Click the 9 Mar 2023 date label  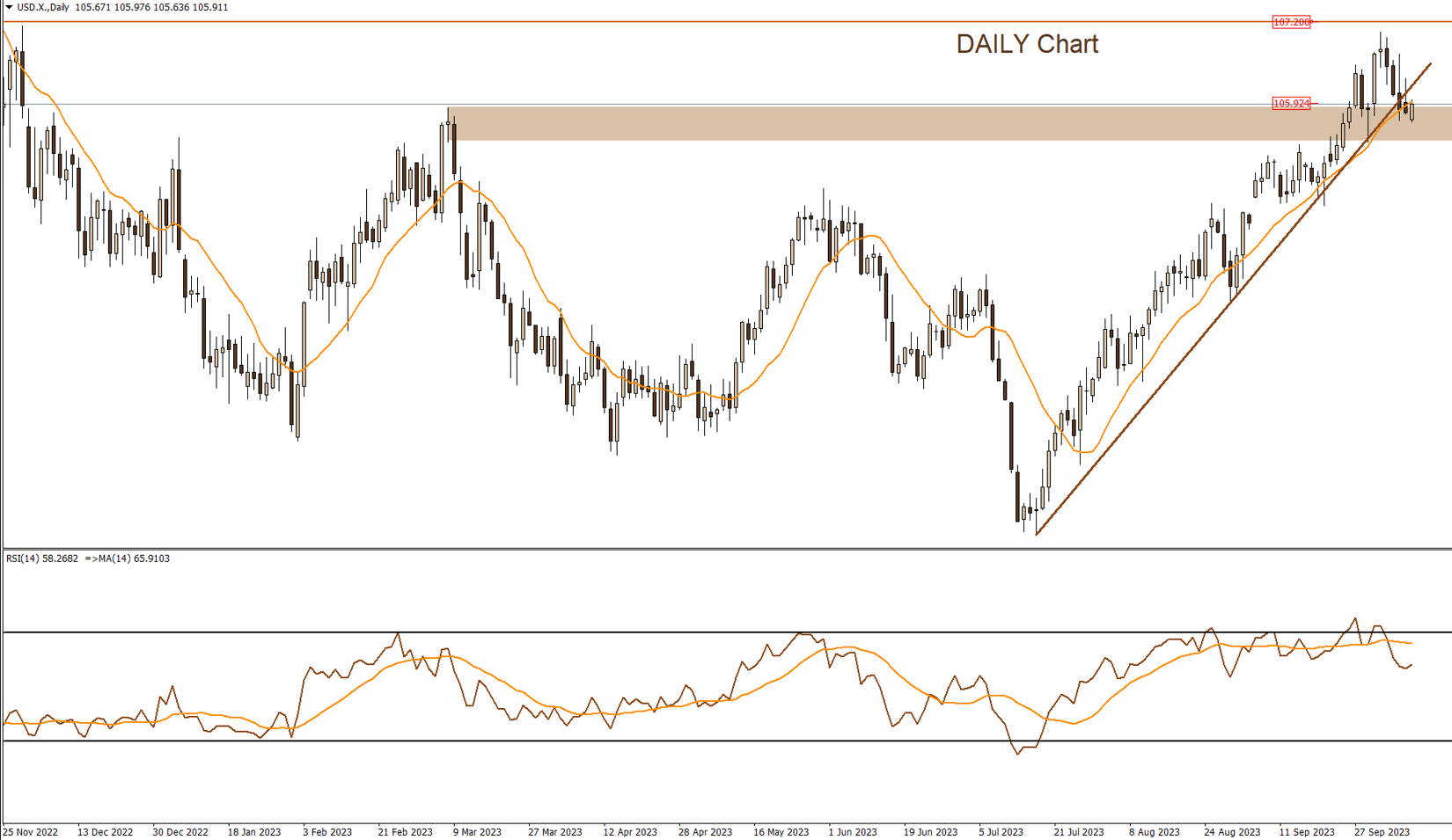[477, 832]
